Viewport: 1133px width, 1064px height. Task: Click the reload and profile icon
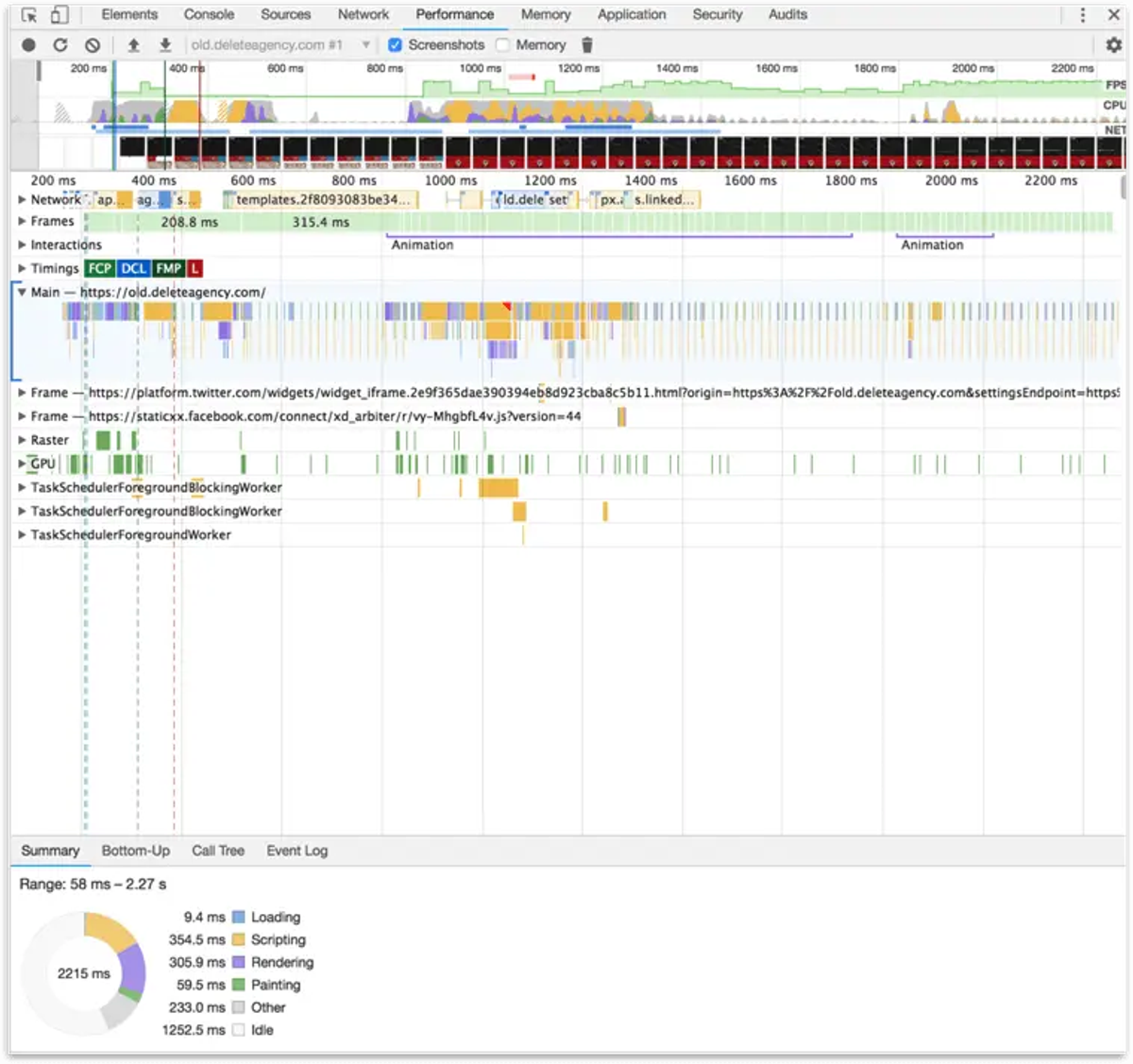click(x=60, y=44)
